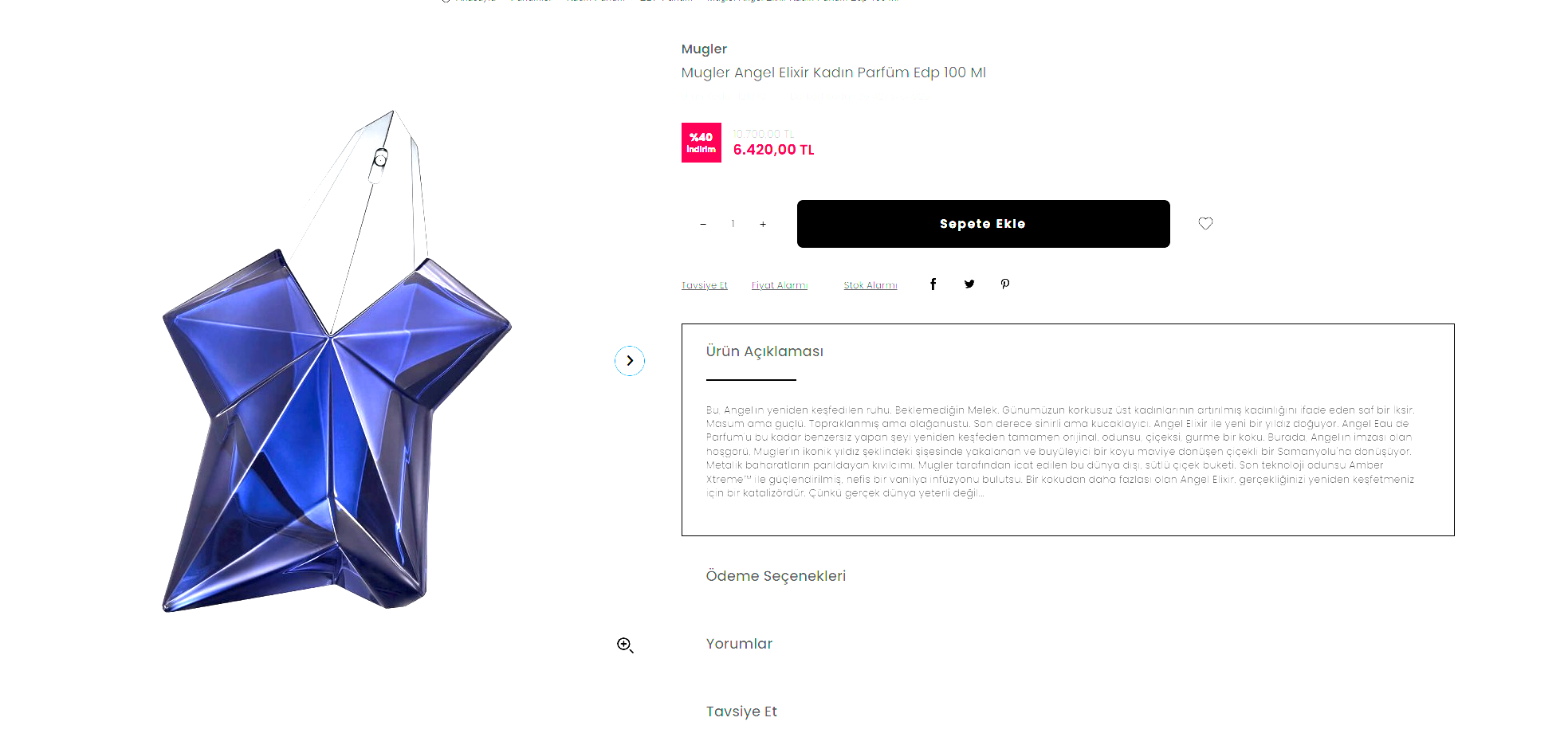Click the Stok Alarmı link
Viewport: 1568px width, 745px height.
pos(870,285)
